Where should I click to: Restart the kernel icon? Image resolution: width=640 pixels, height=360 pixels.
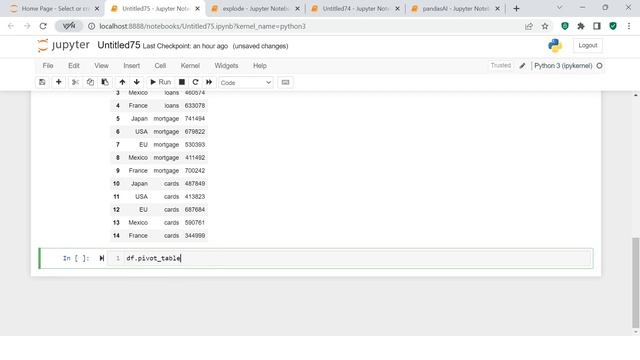[x=195, y=82]
